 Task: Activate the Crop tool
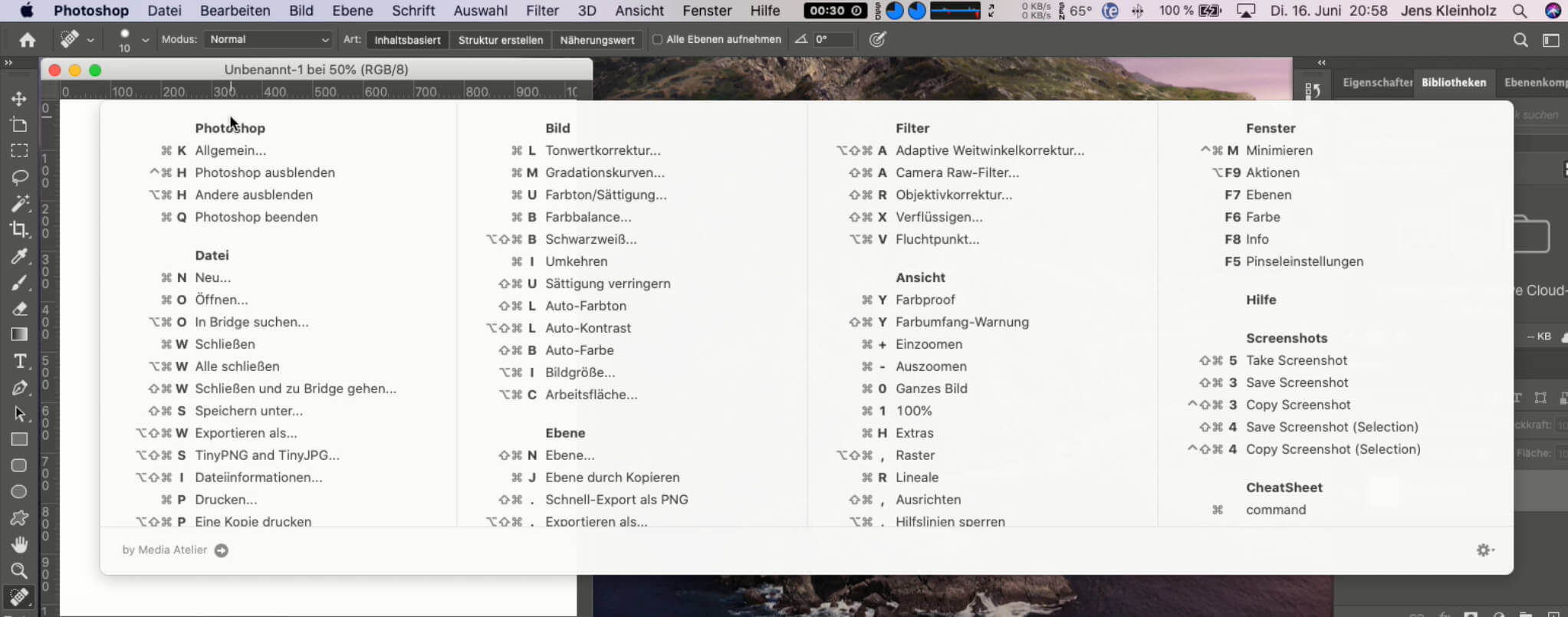pyautogui.click(x=19, y=229)
